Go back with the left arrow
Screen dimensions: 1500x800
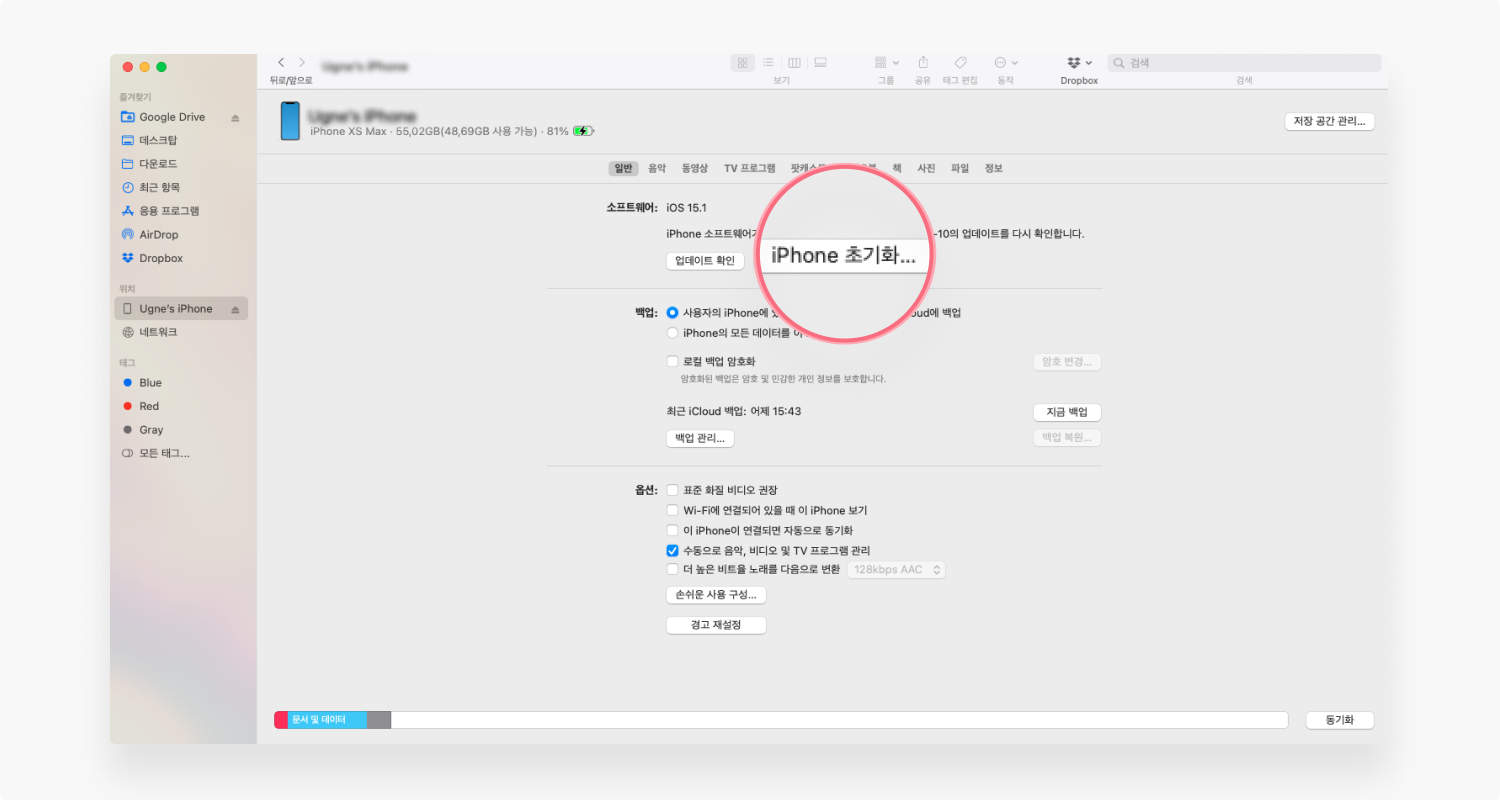coord(281,63)
